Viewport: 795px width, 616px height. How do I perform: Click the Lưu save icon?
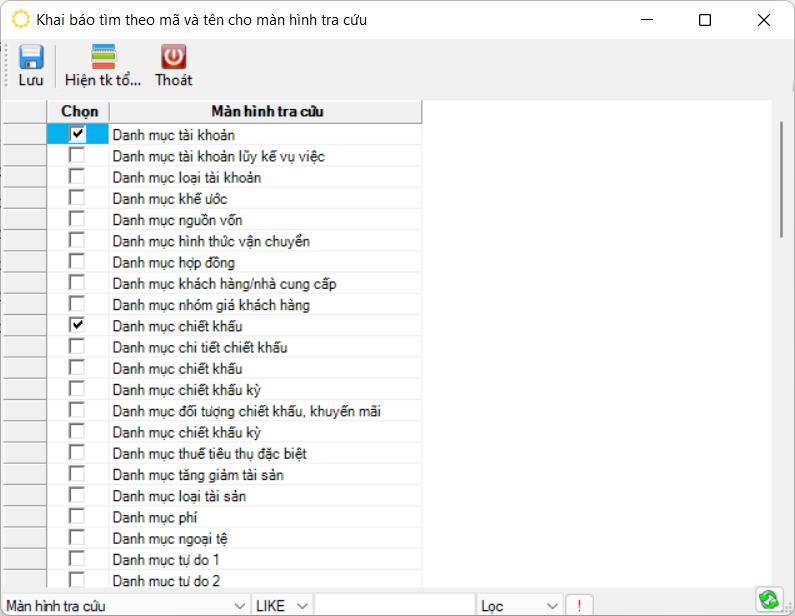click(31, 58)
